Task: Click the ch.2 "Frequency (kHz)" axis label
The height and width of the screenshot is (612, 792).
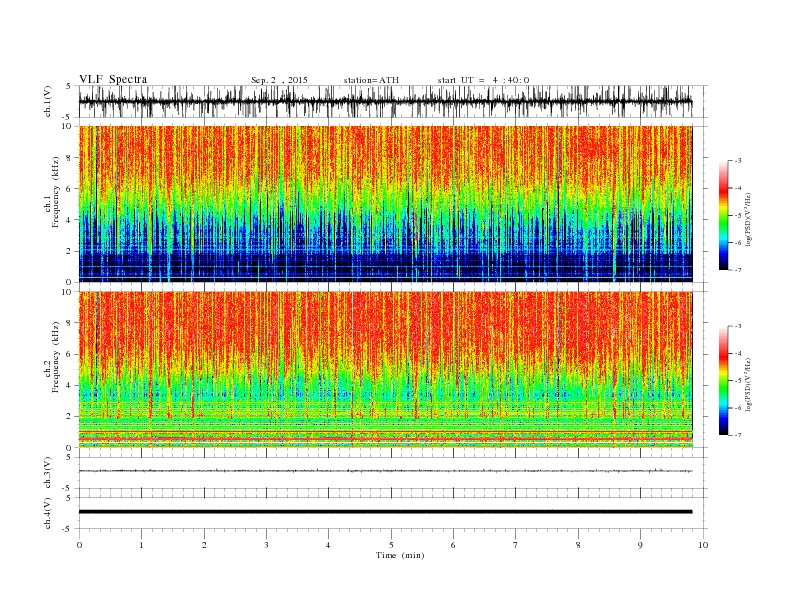Action: pos(56,356)
